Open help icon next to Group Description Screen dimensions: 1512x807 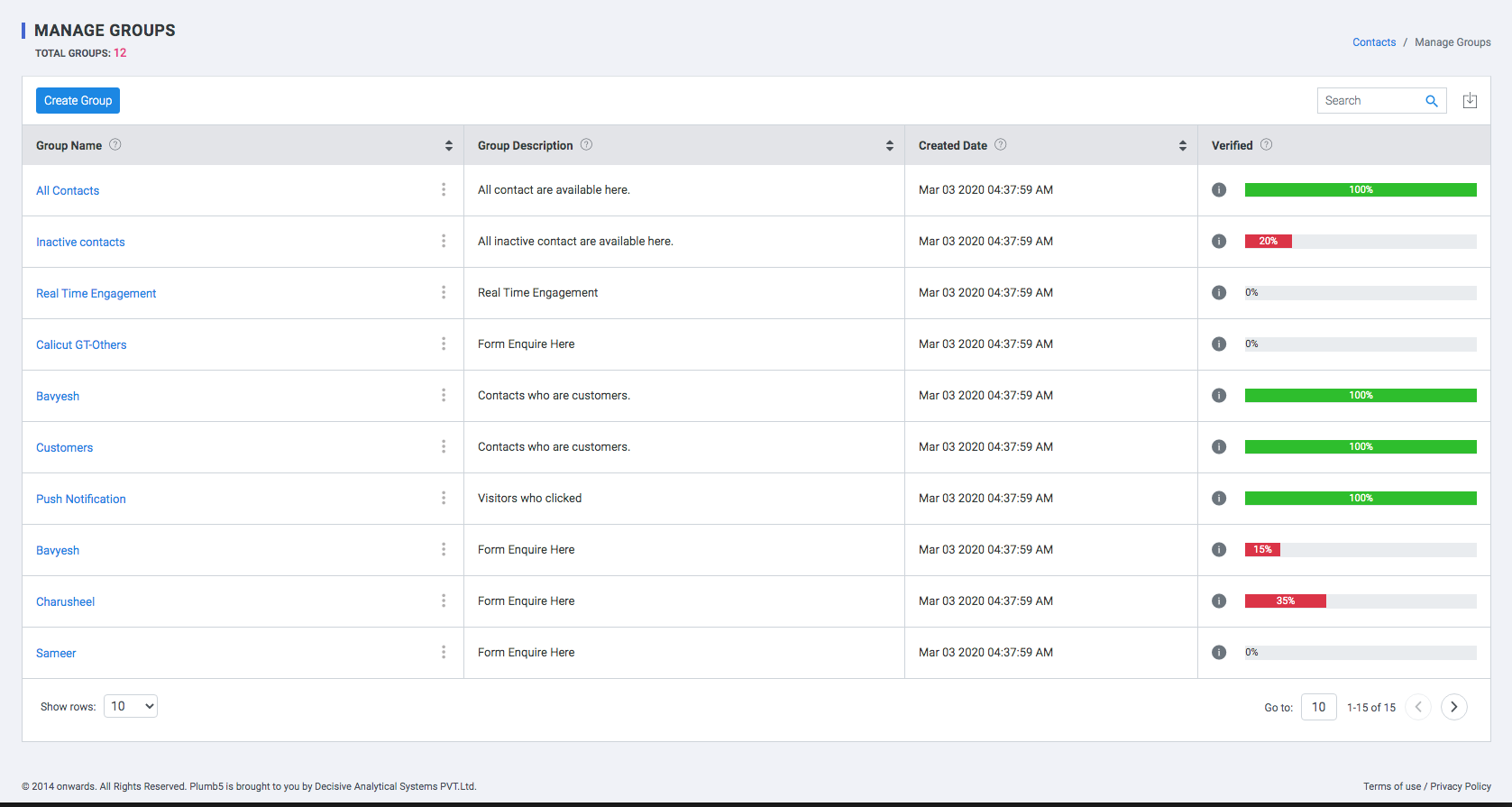(x=586, y=144)
